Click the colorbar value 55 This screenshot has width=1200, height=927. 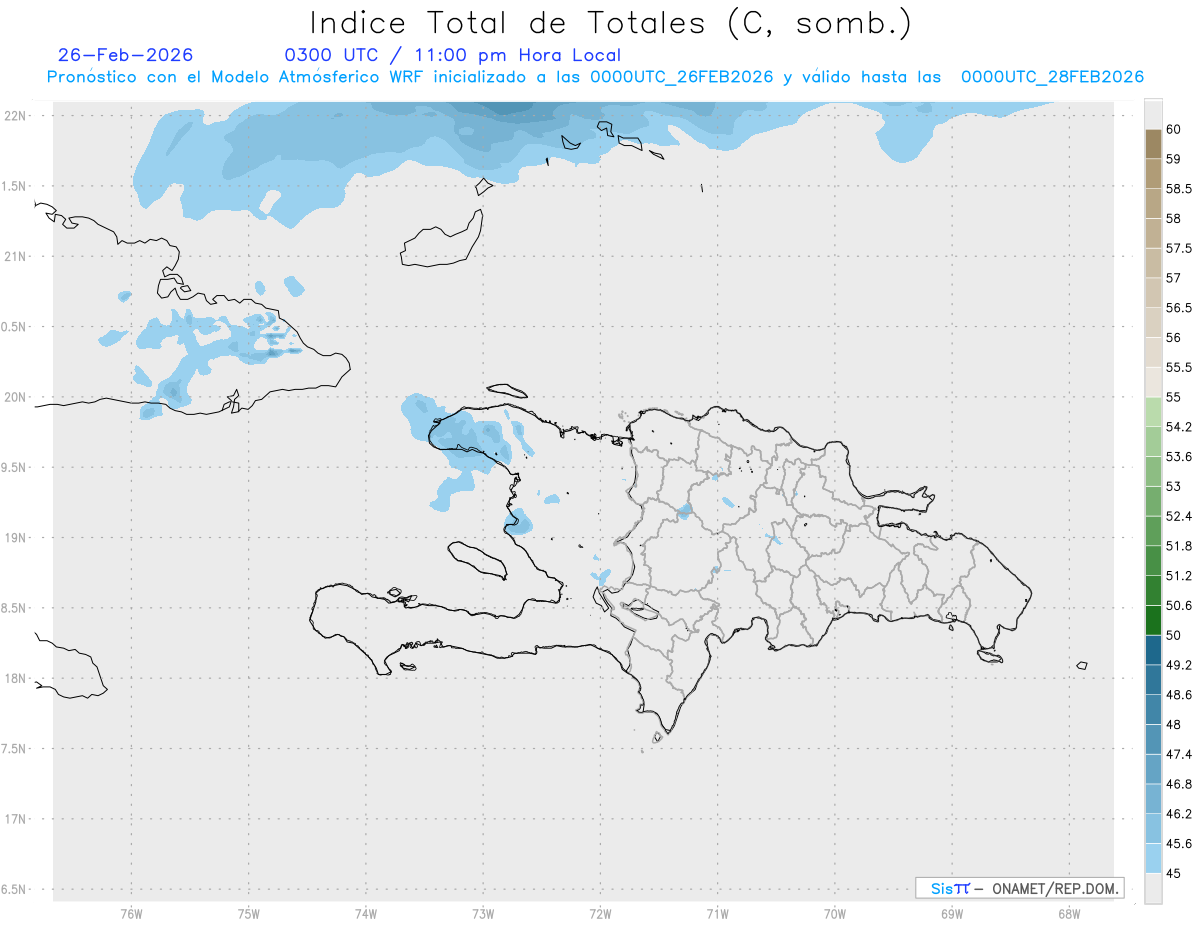pos(1174,398)
